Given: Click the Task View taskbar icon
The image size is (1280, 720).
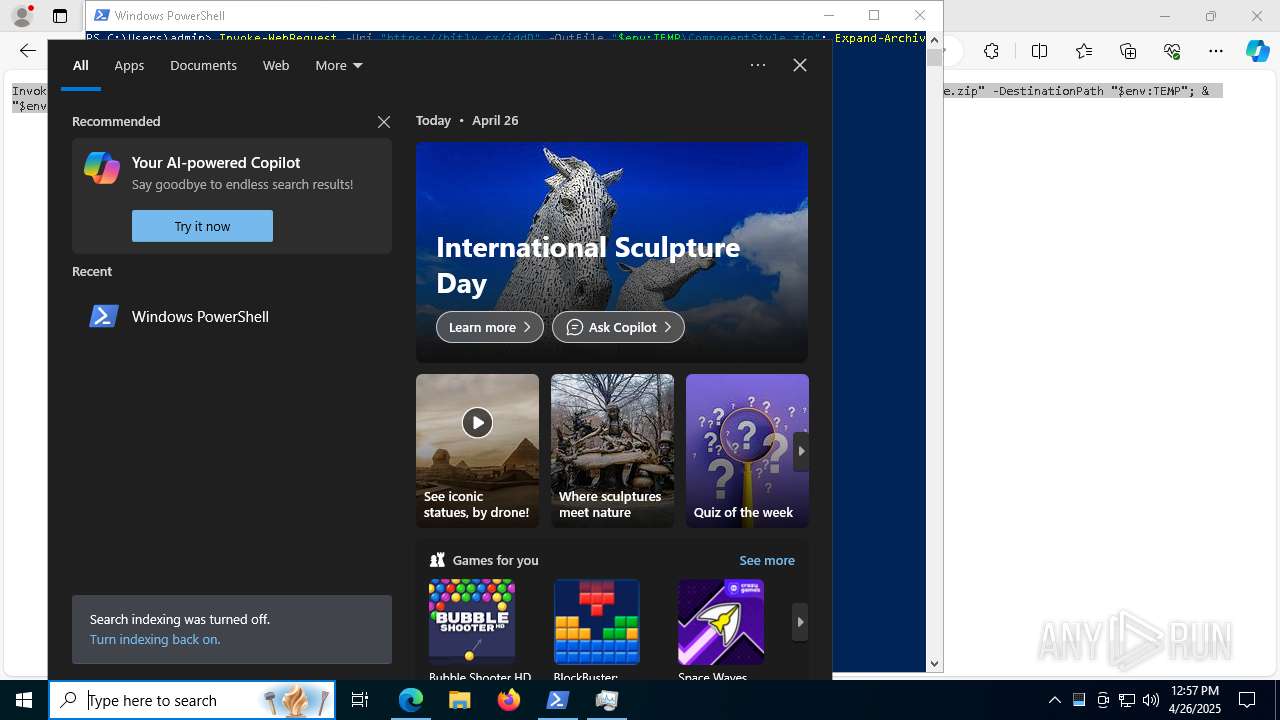Looking at the screenshot, I should click(360, 700).
